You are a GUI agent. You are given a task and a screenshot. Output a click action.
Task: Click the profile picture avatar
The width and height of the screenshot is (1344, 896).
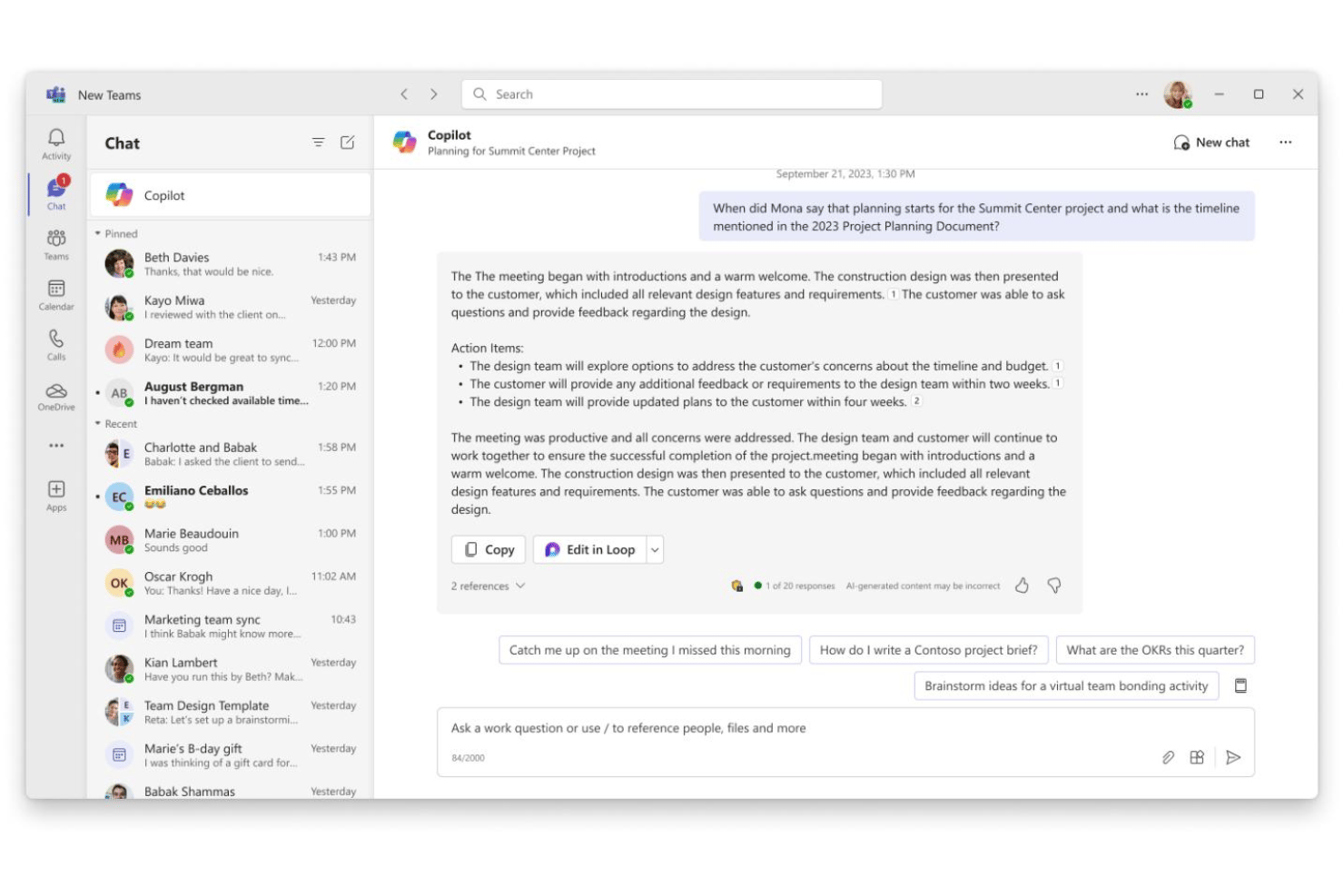(x=1178, y=94)
